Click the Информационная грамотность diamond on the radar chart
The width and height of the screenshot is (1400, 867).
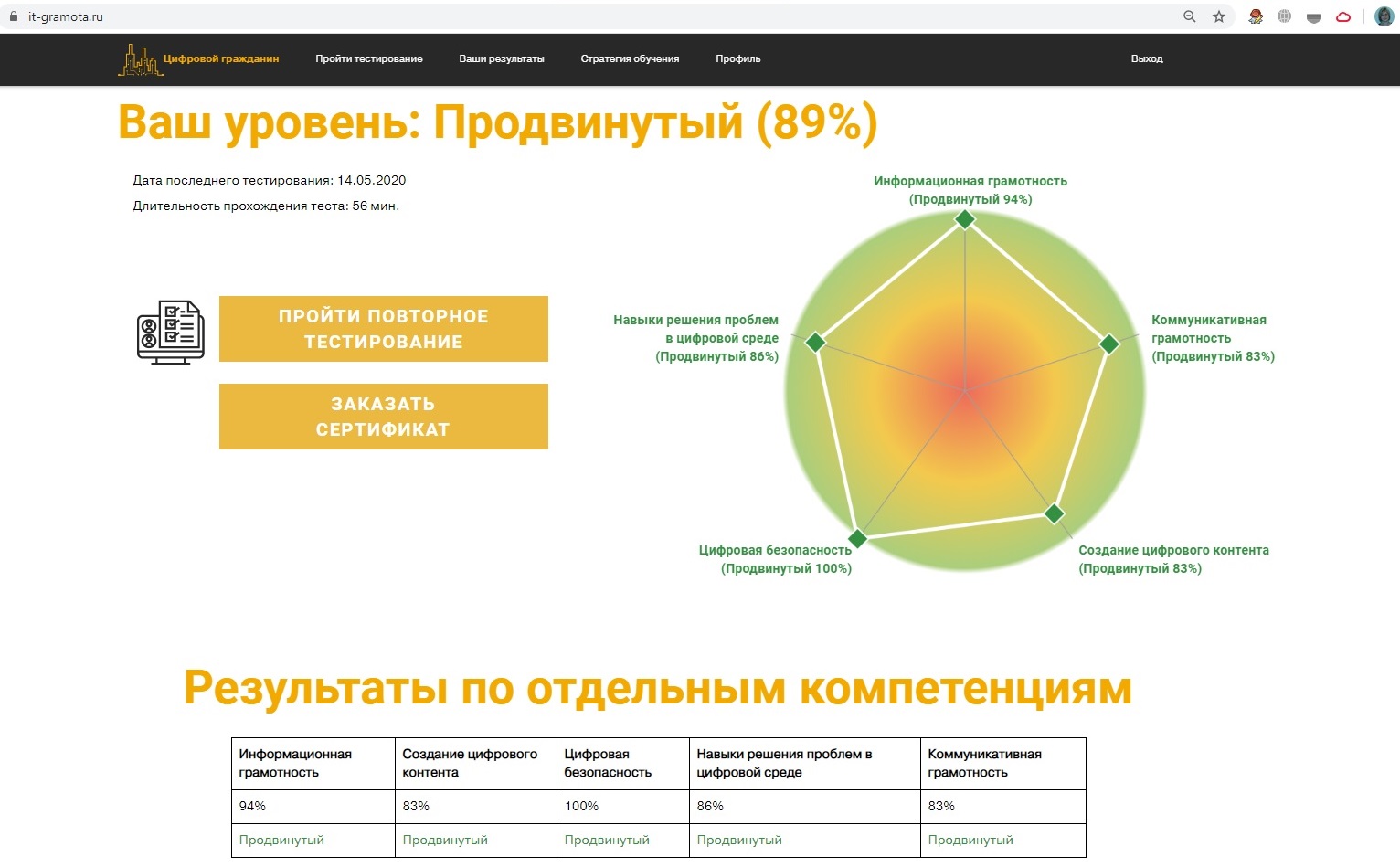(965, 219)
